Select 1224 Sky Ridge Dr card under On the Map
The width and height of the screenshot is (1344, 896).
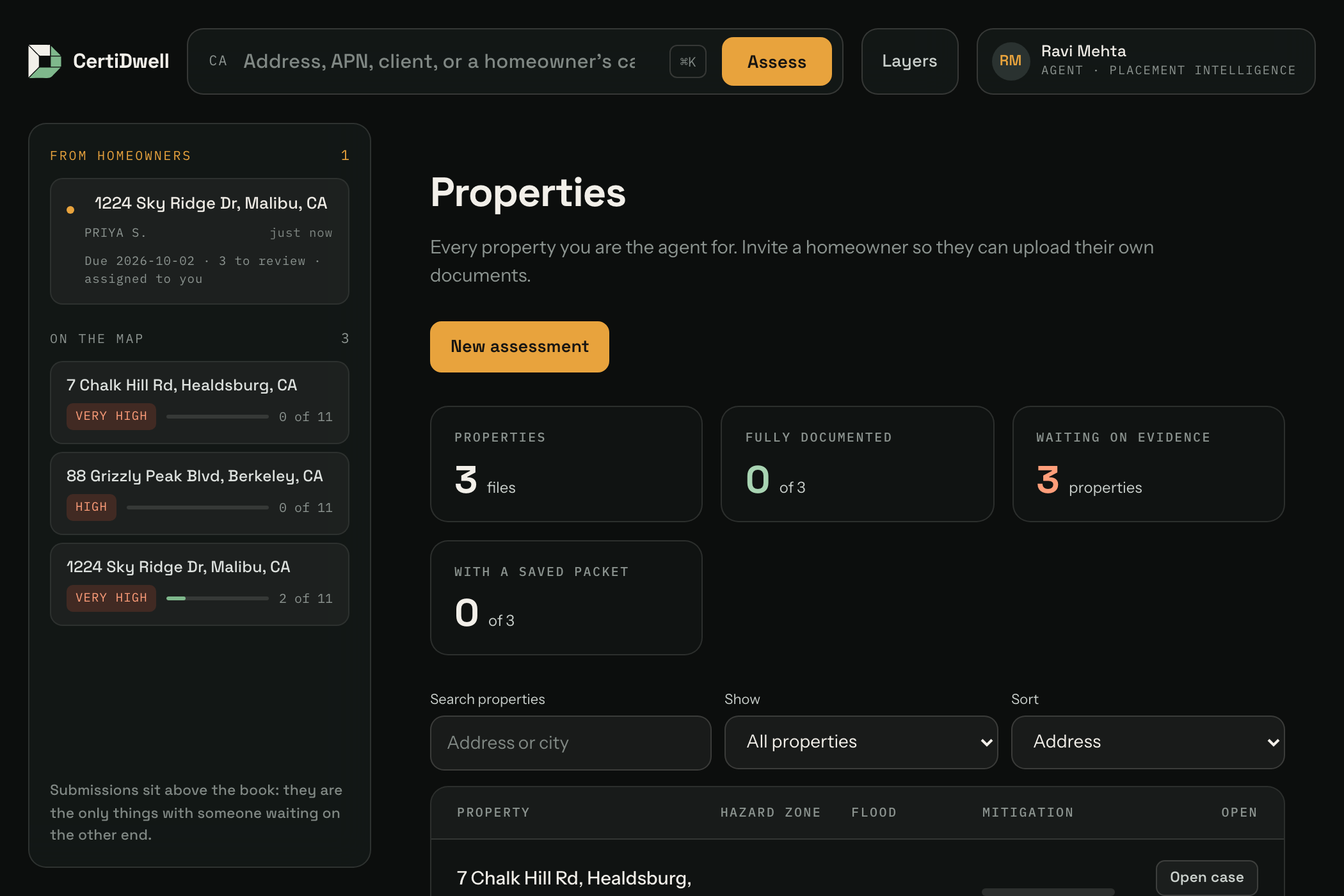(200, 584)
